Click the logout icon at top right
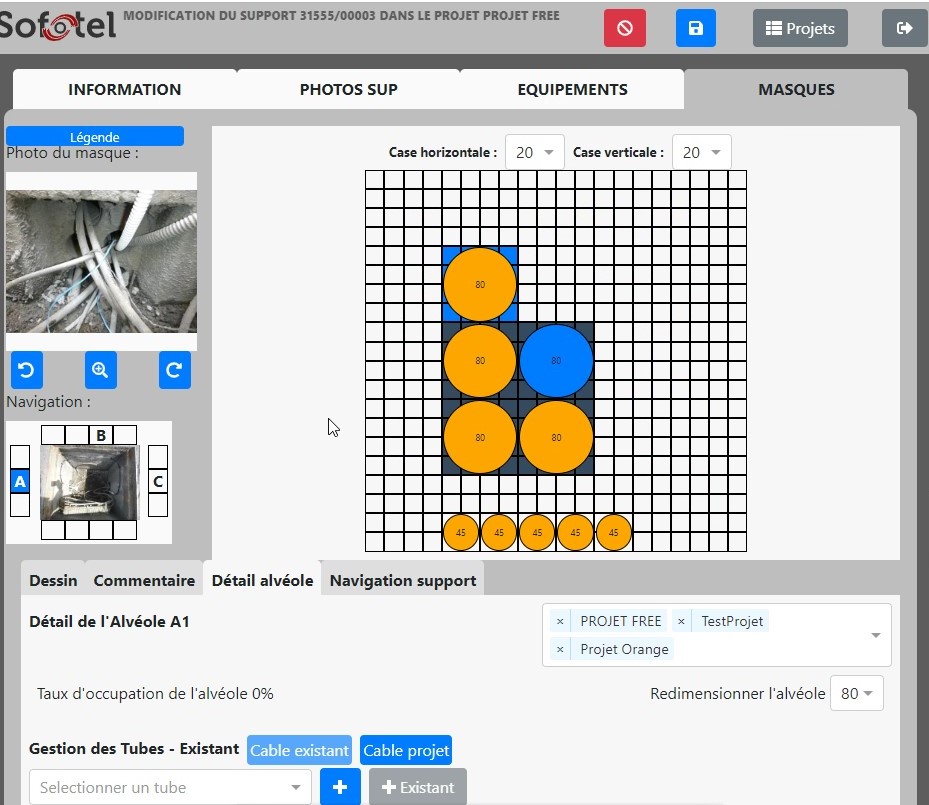The height and width of the screenshot is (805, 929). 903,27
